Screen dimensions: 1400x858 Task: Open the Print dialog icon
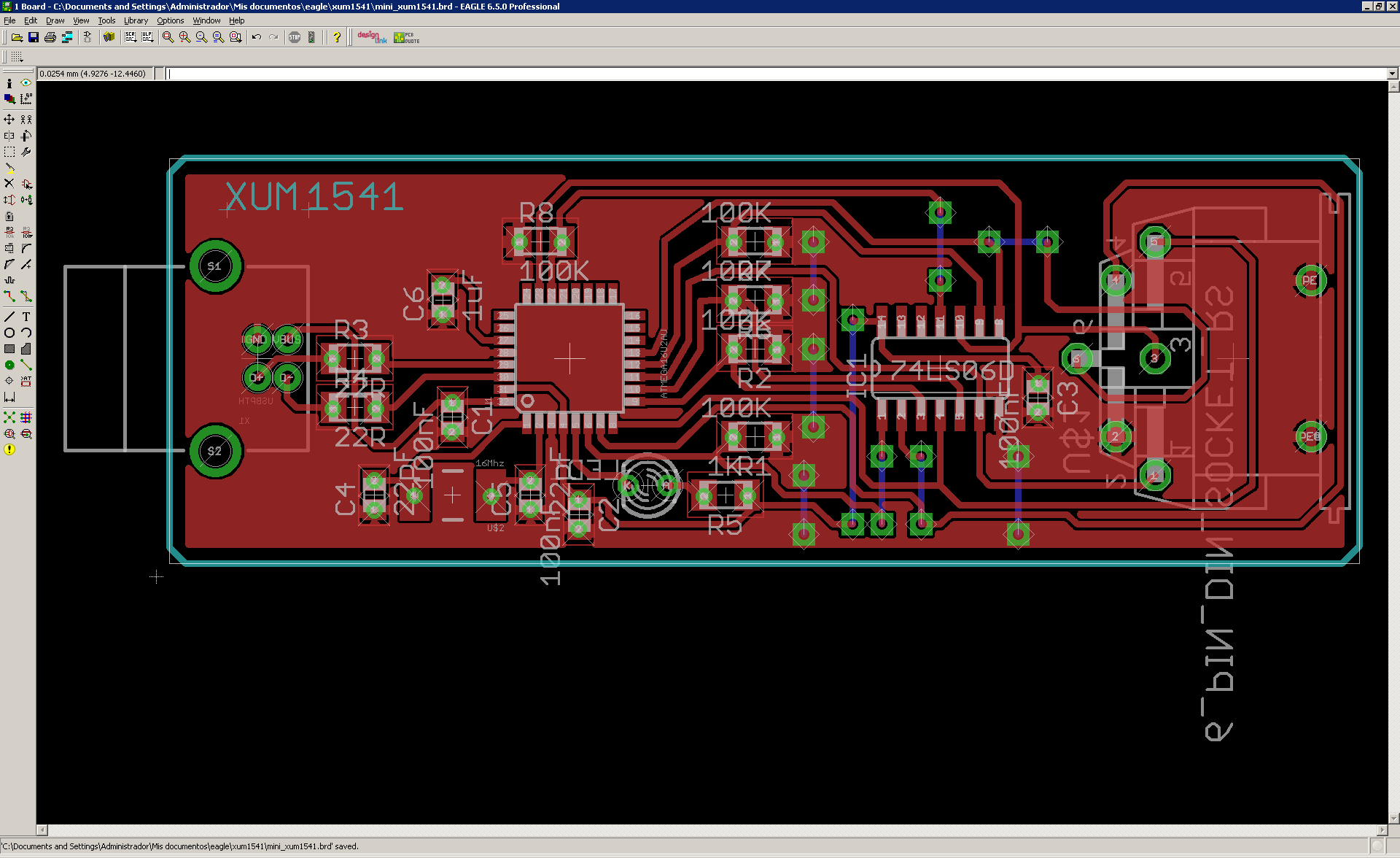pyautogui.click(x=50, y=37)
